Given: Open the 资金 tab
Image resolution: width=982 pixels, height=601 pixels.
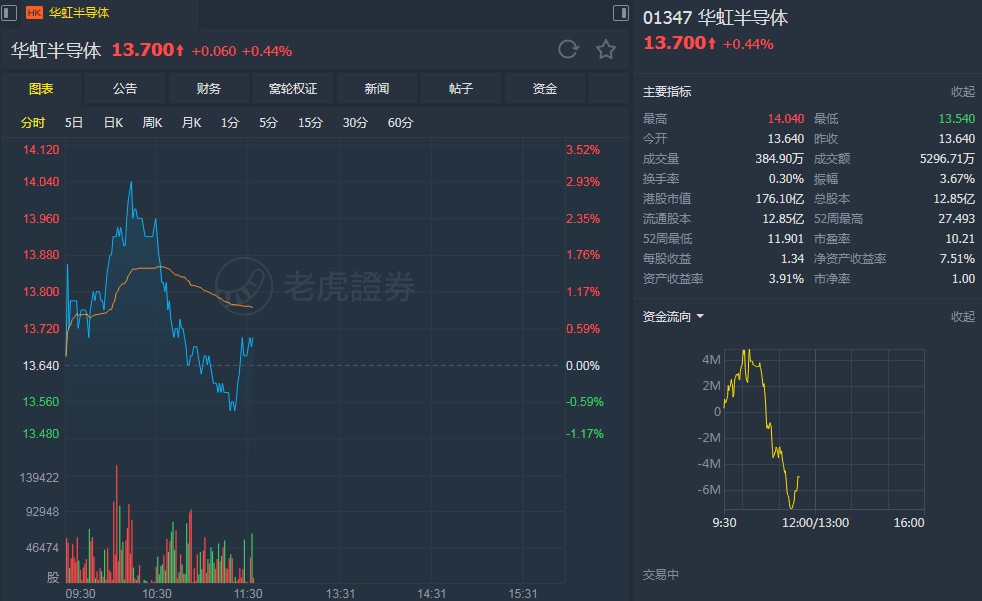Looking at the screenshot, I should (x=545, y=89).
